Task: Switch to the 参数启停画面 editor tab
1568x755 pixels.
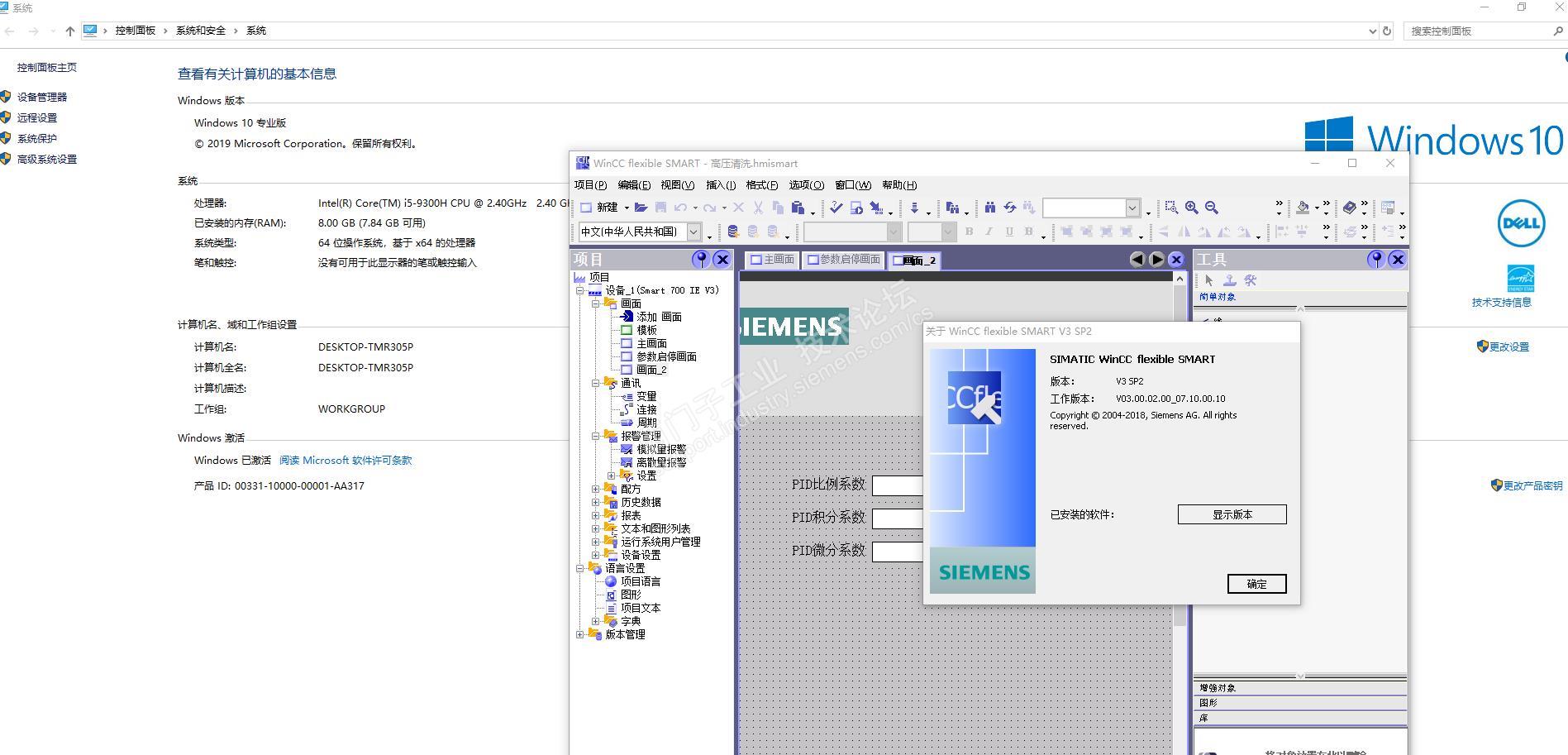Action: point(843,260)
